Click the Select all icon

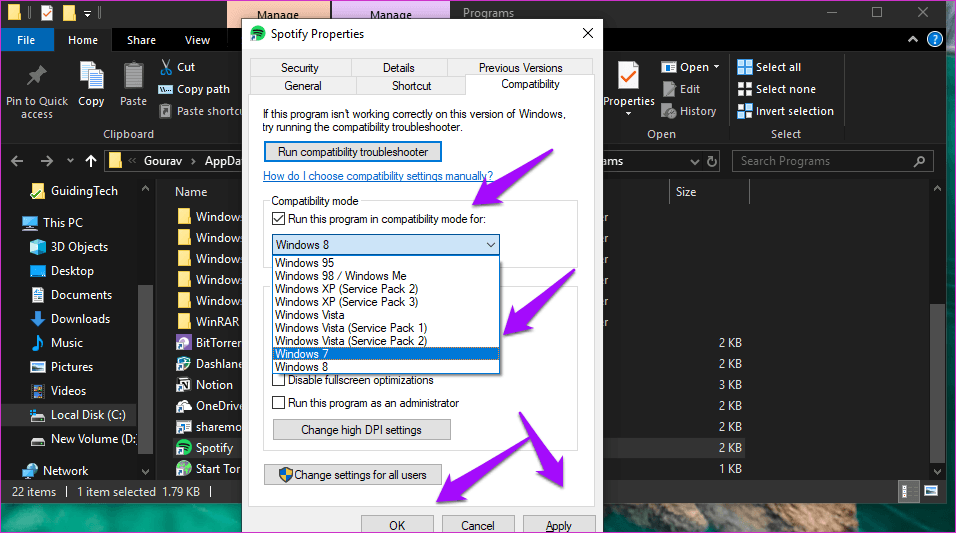(x=744, y=67)
